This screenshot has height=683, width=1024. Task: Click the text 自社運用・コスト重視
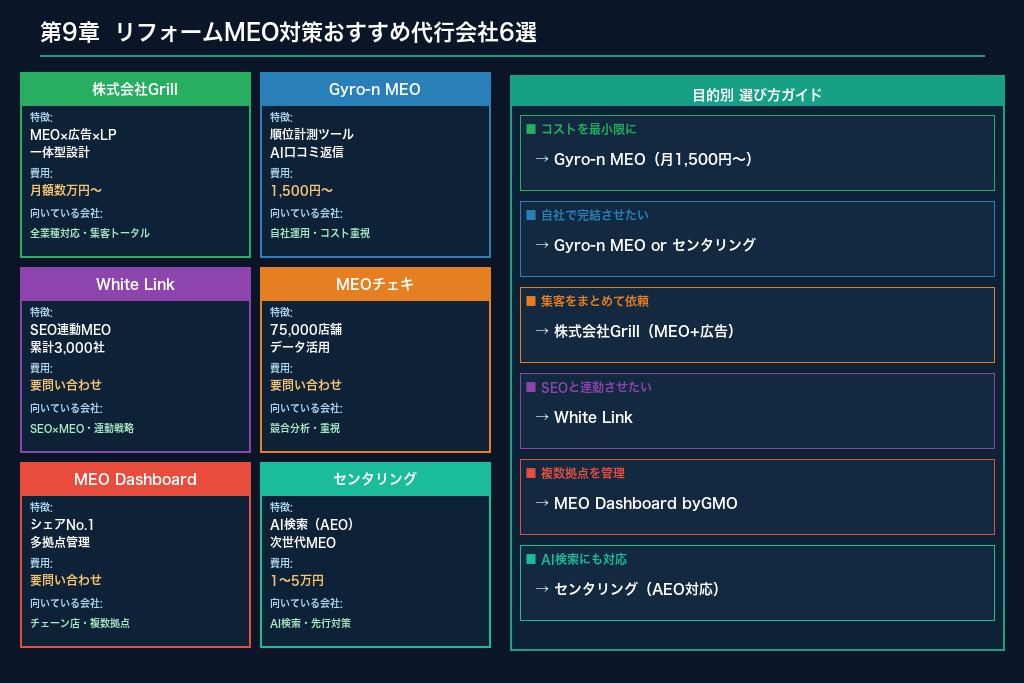[x=320, y=233]
